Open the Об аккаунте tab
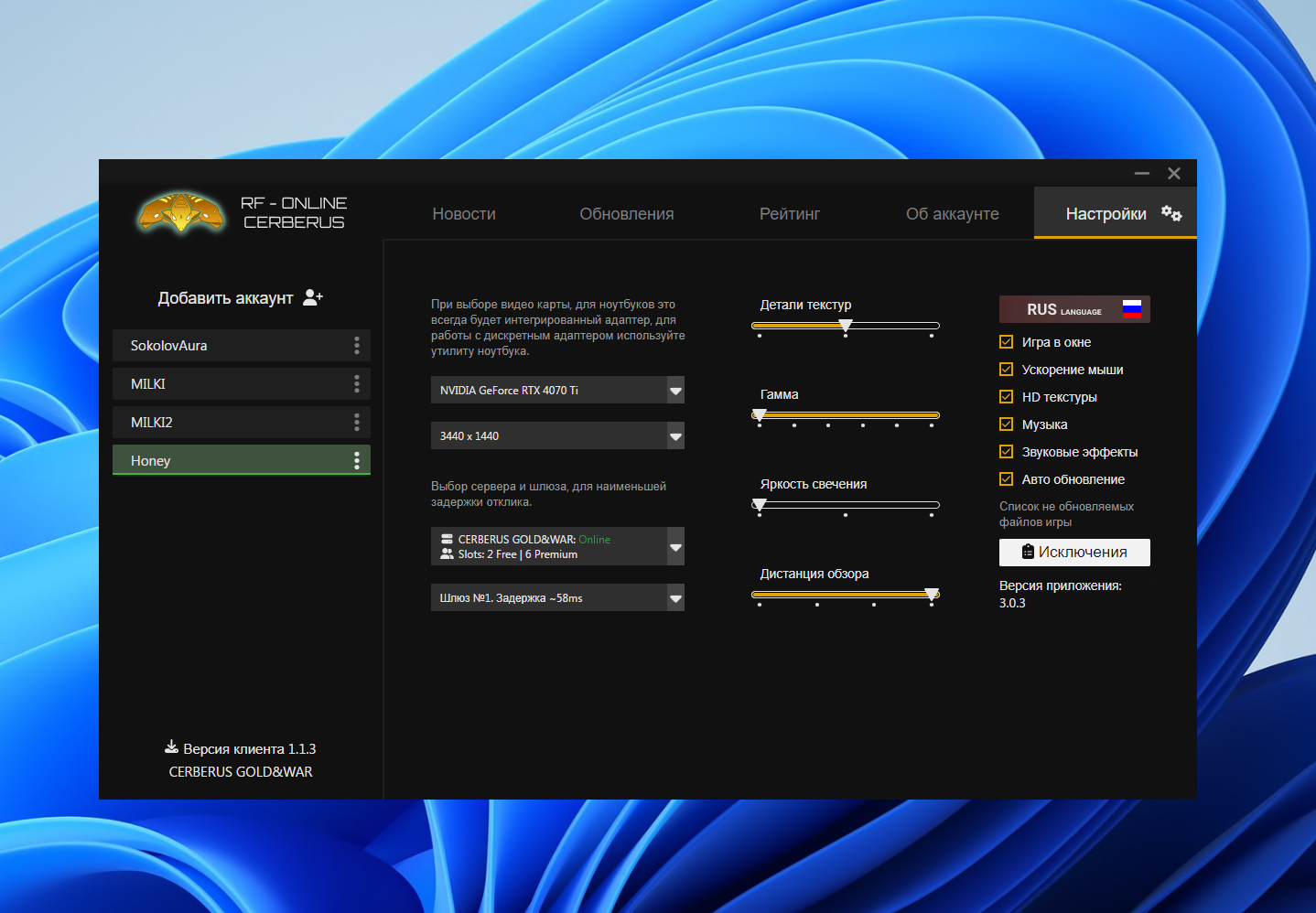The height and width of the screenshot is (913, 1316). [x=953, y=213]
